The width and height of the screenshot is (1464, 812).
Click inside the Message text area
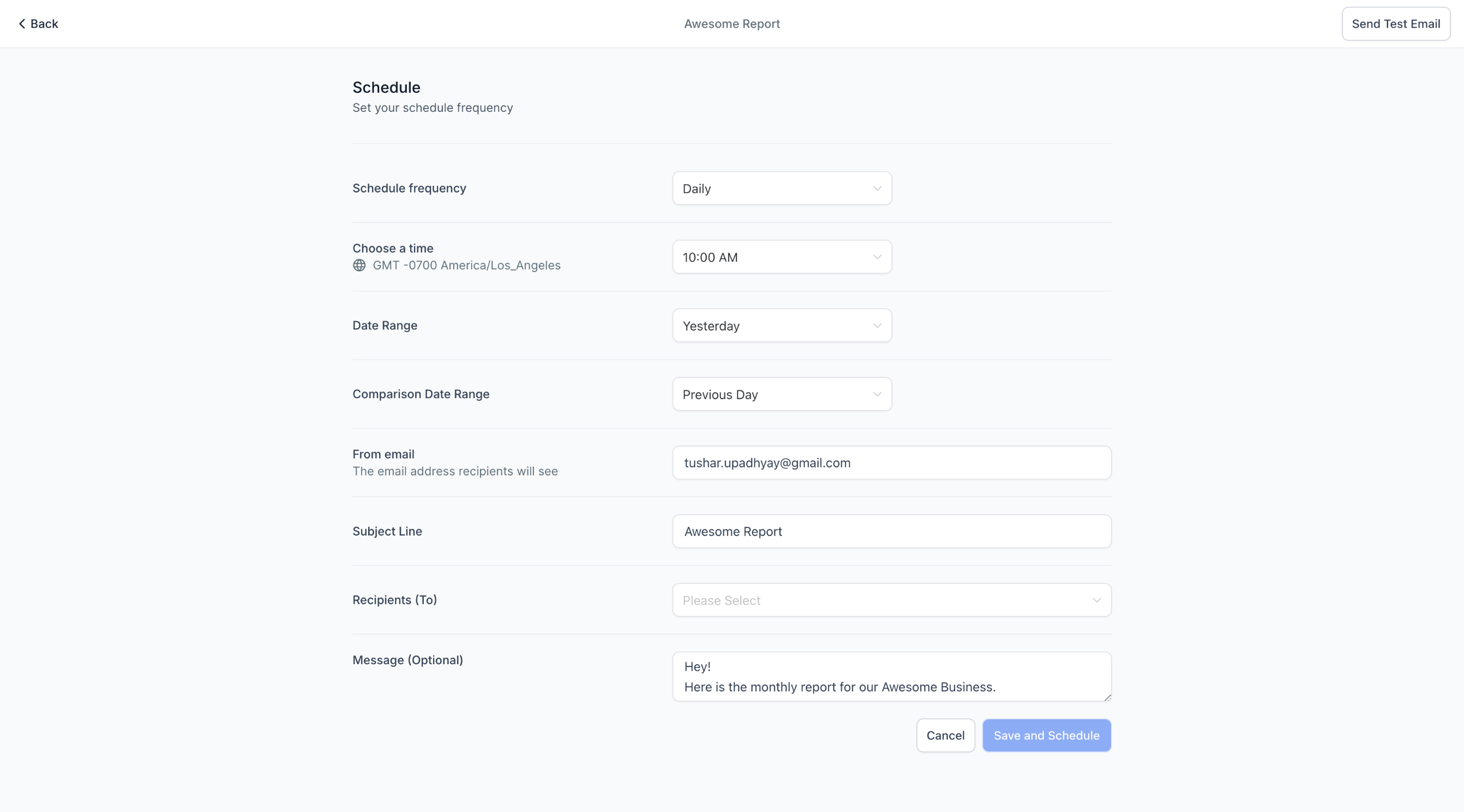click(892, 677)
